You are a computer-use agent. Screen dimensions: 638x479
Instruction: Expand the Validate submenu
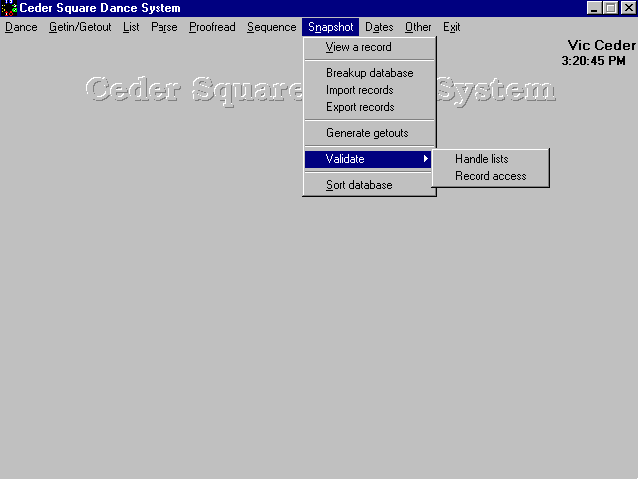point(368,159)
